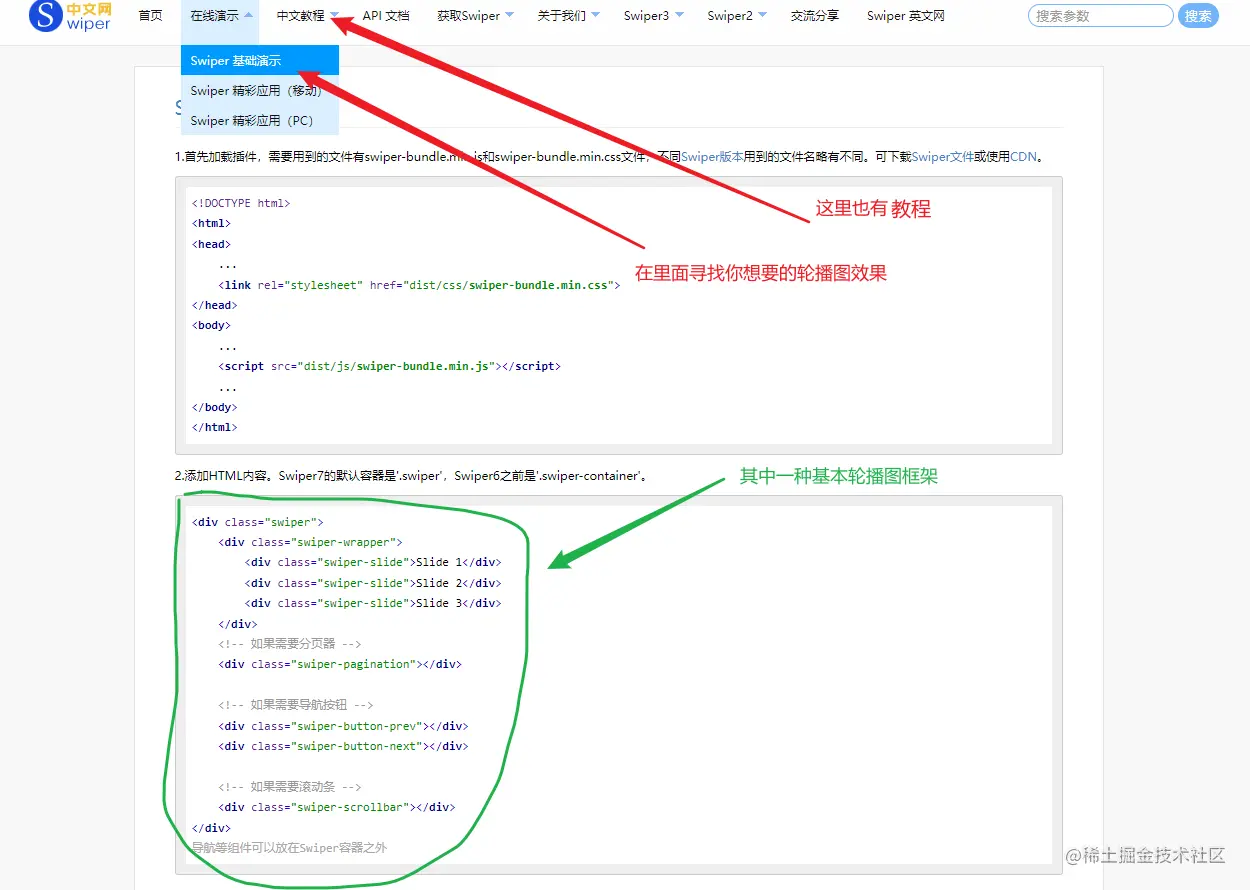Open the 关于我们 menu
1250x890 pixels.
(x=562, y=16)
